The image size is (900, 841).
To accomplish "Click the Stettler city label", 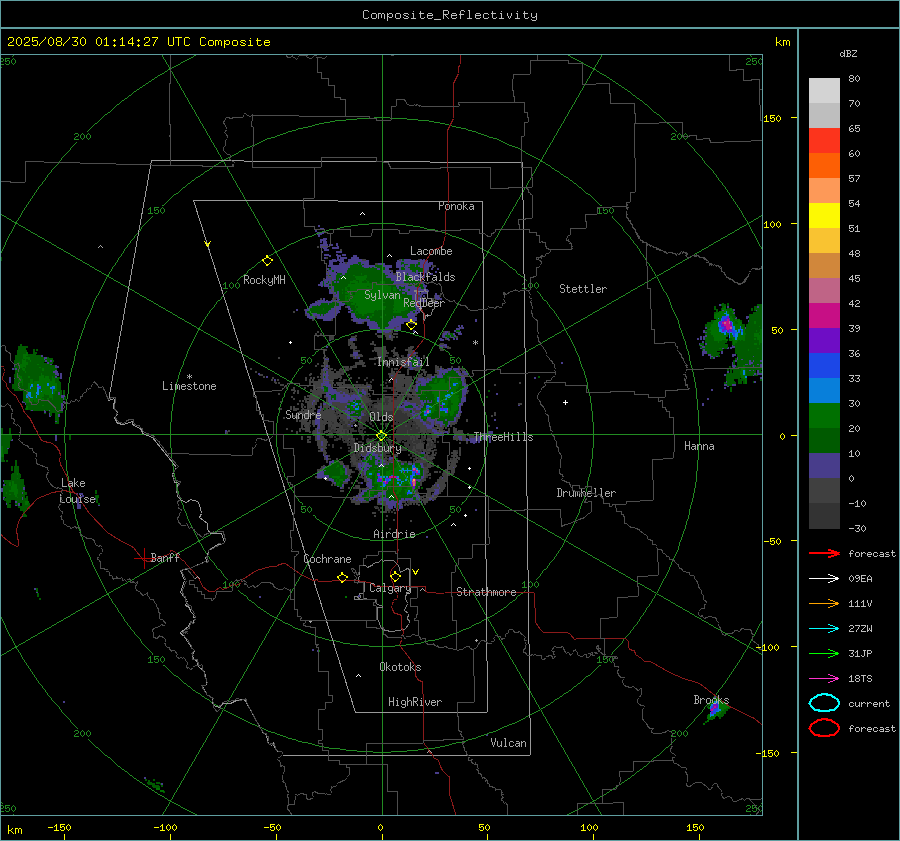I will 583,289.
